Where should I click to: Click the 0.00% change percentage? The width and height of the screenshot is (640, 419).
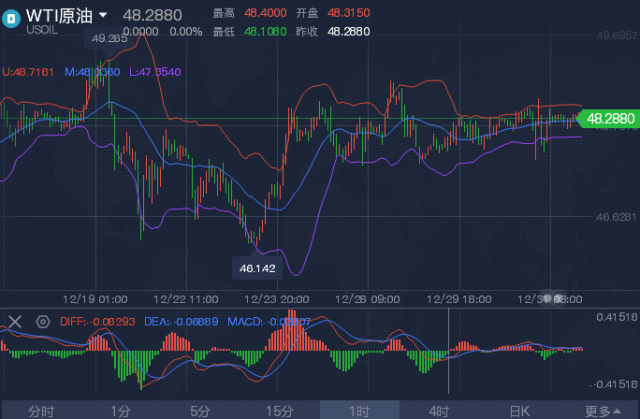[x=186, y=31]
